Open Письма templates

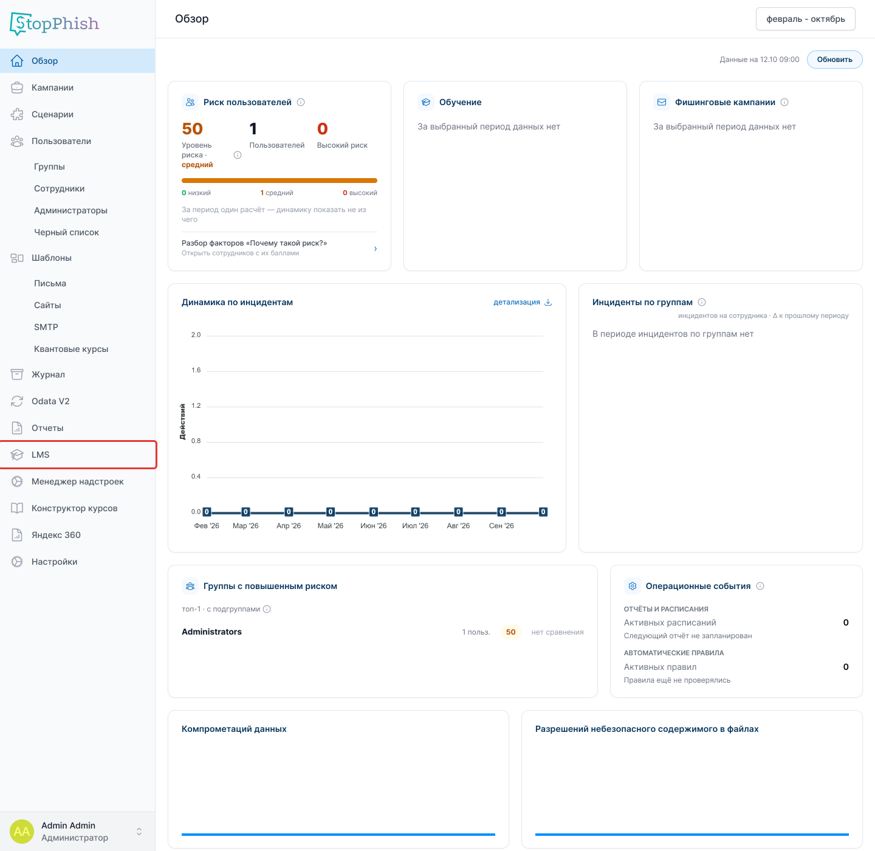pos(50,283)
